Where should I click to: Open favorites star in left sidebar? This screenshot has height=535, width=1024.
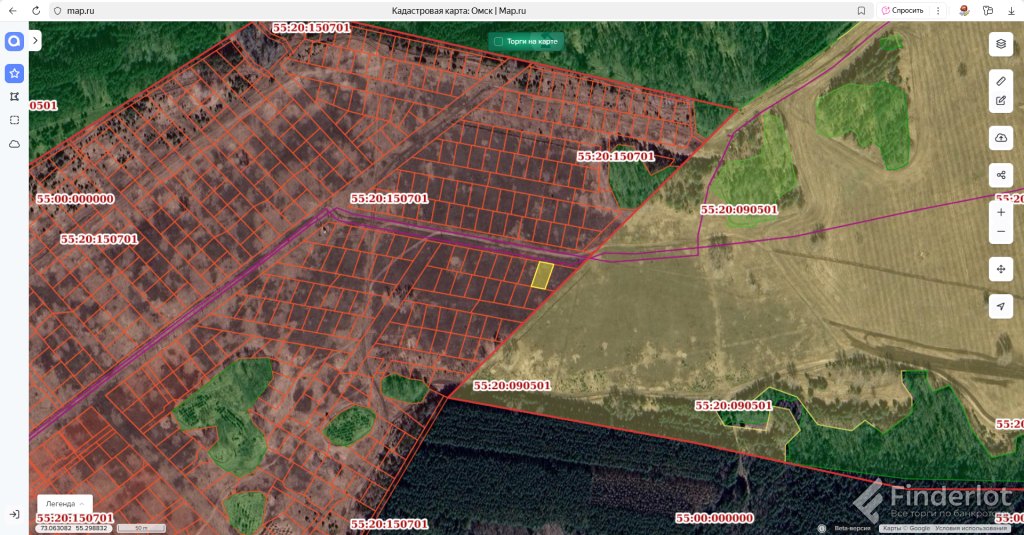tap(14, 73)
